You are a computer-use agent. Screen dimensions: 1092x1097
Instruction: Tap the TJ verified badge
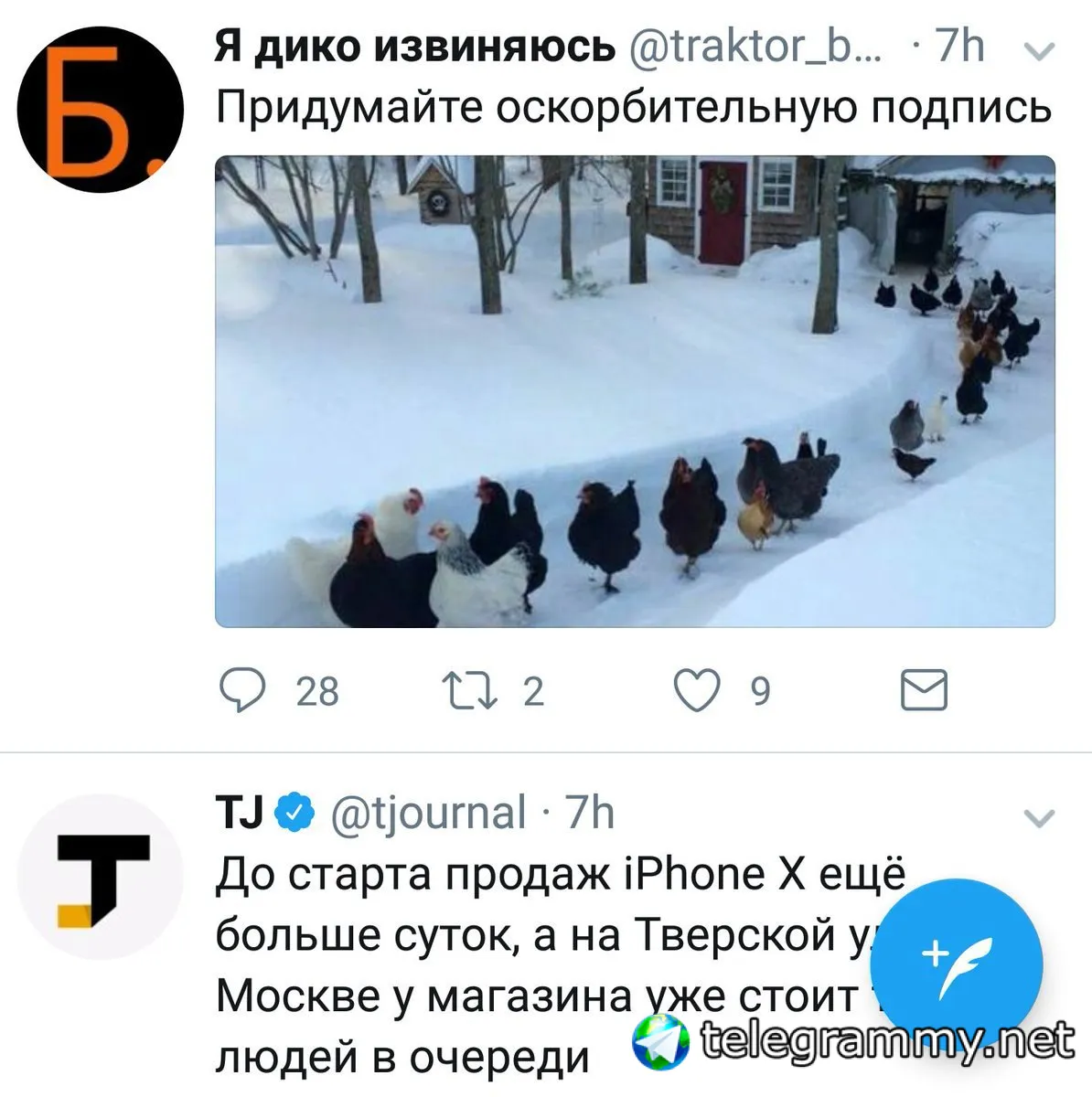tap(294, 812)
